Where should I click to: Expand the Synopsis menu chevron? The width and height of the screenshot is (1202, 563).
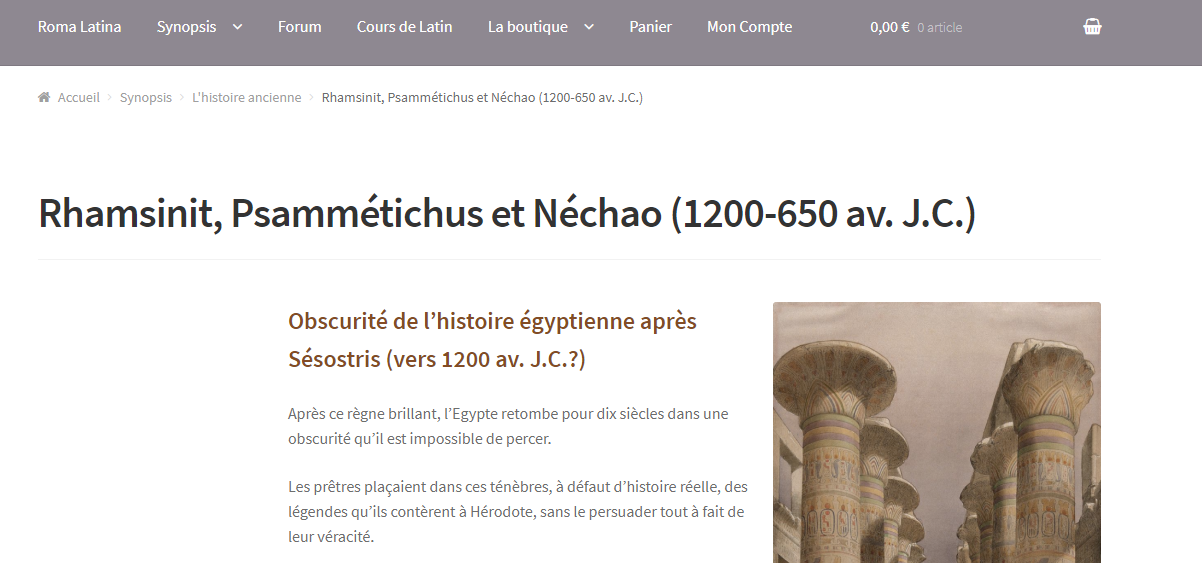(x=237, y=27)
